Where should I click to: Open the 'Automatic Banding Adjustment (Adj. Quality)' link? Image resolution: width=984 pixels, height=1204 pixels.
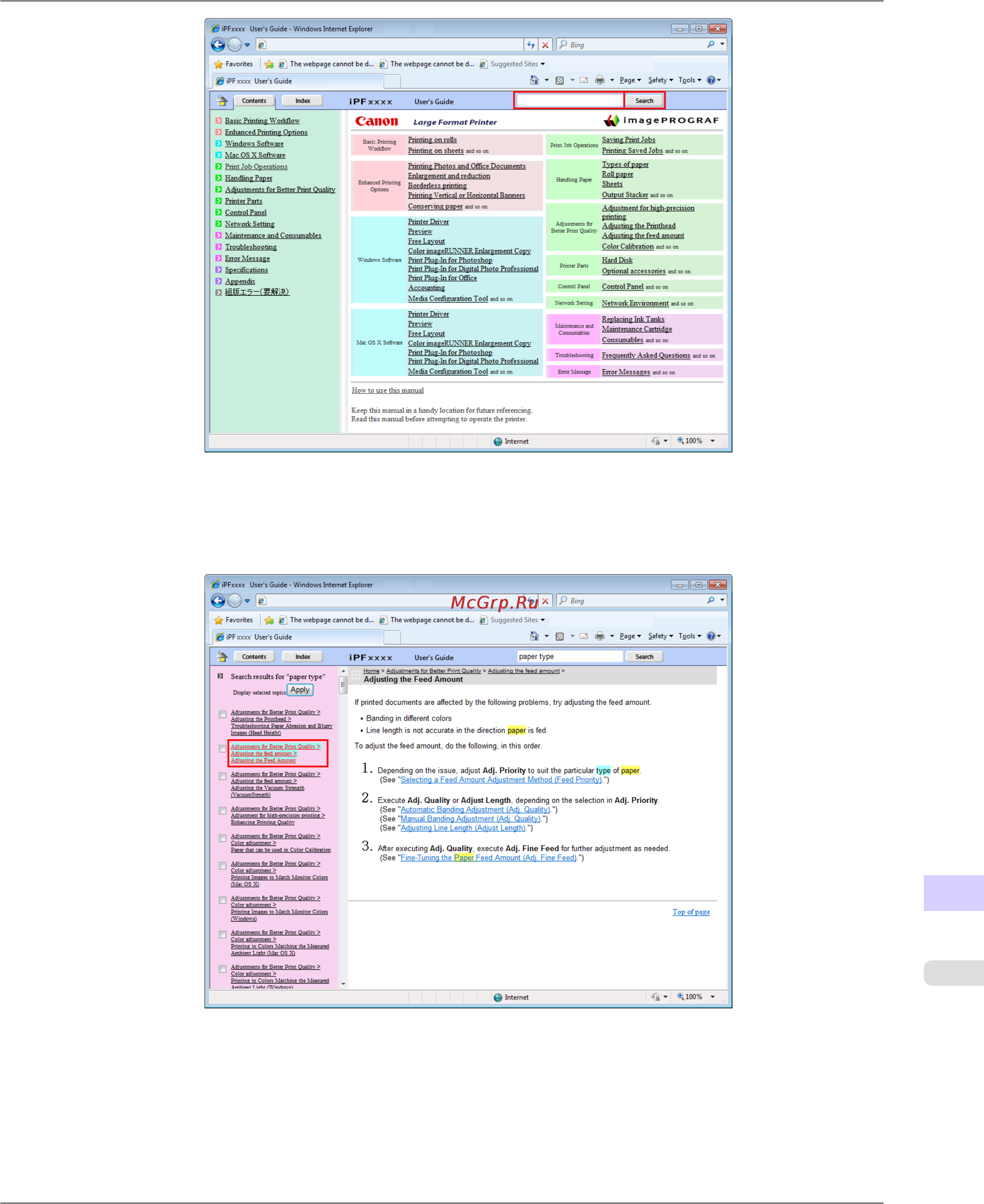tap(475, 810)
